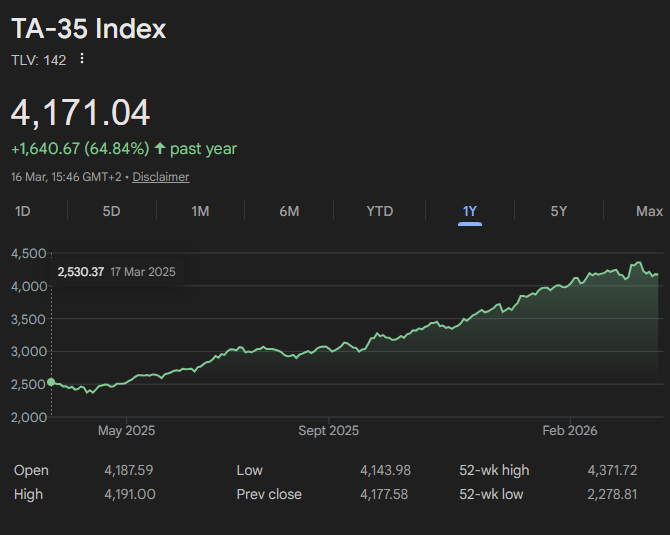Viewport: 670px width, 535px height.
Task: Click the 2,000 y-axis label
Action: (x=29, y=417)
